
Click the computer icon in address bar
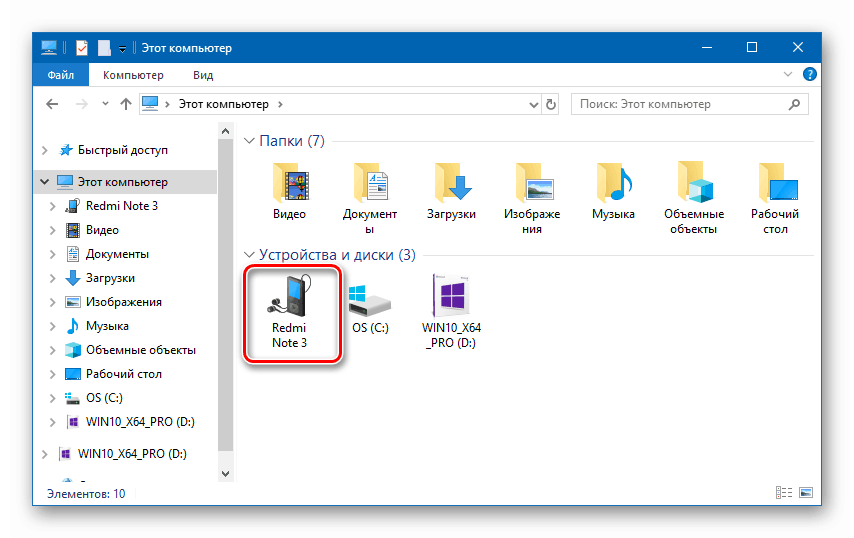150,103
